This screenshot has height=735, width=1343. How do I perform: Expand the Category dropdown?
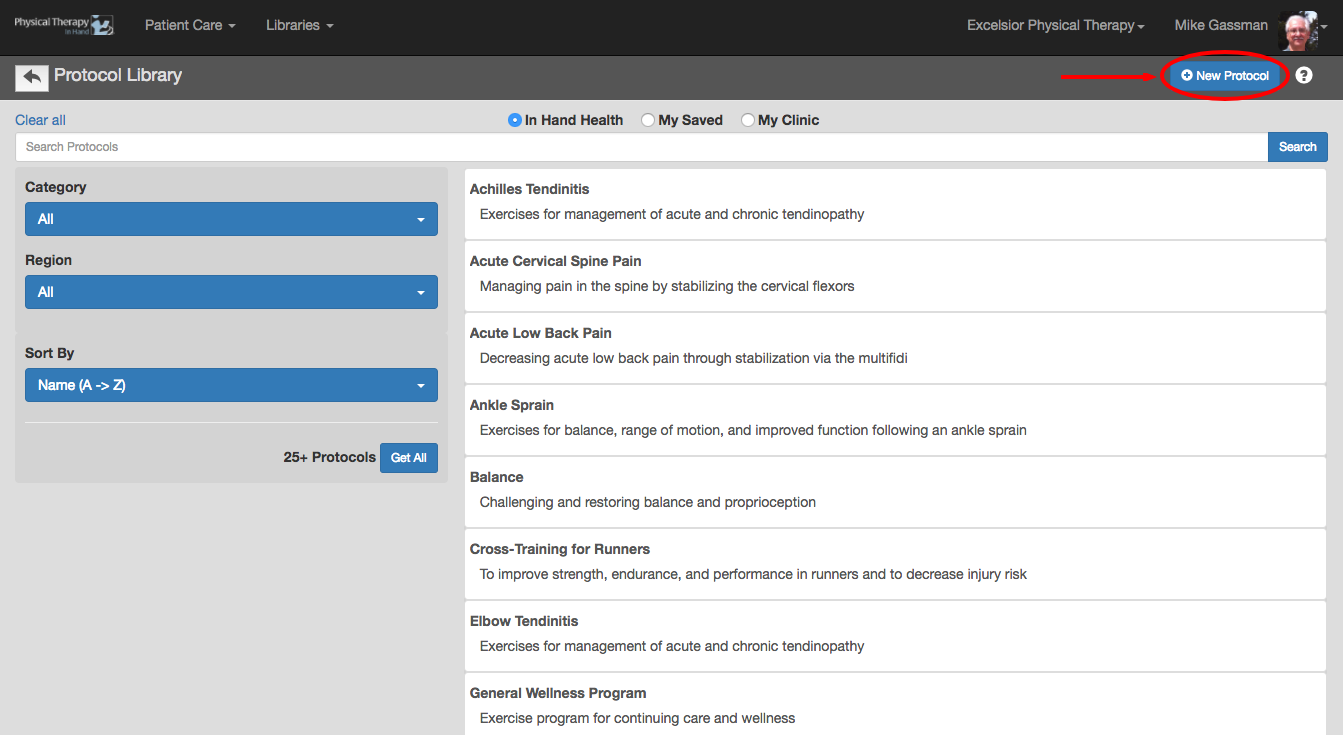pos(231,219)
